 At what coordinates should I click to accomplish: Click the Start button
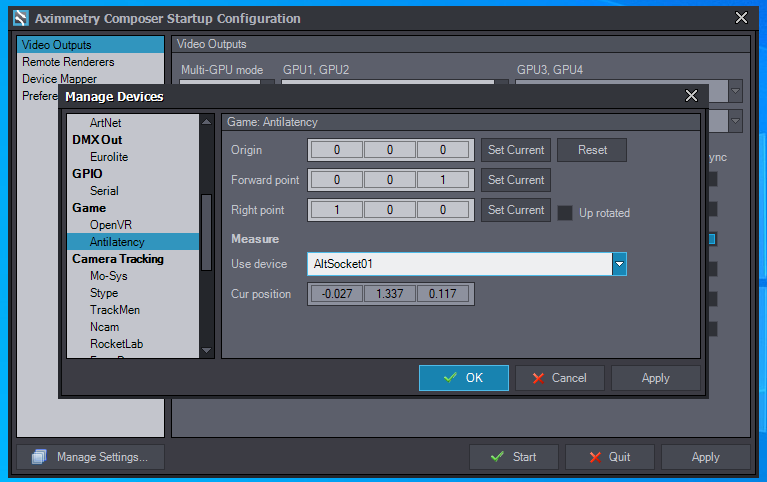[514, 457]
